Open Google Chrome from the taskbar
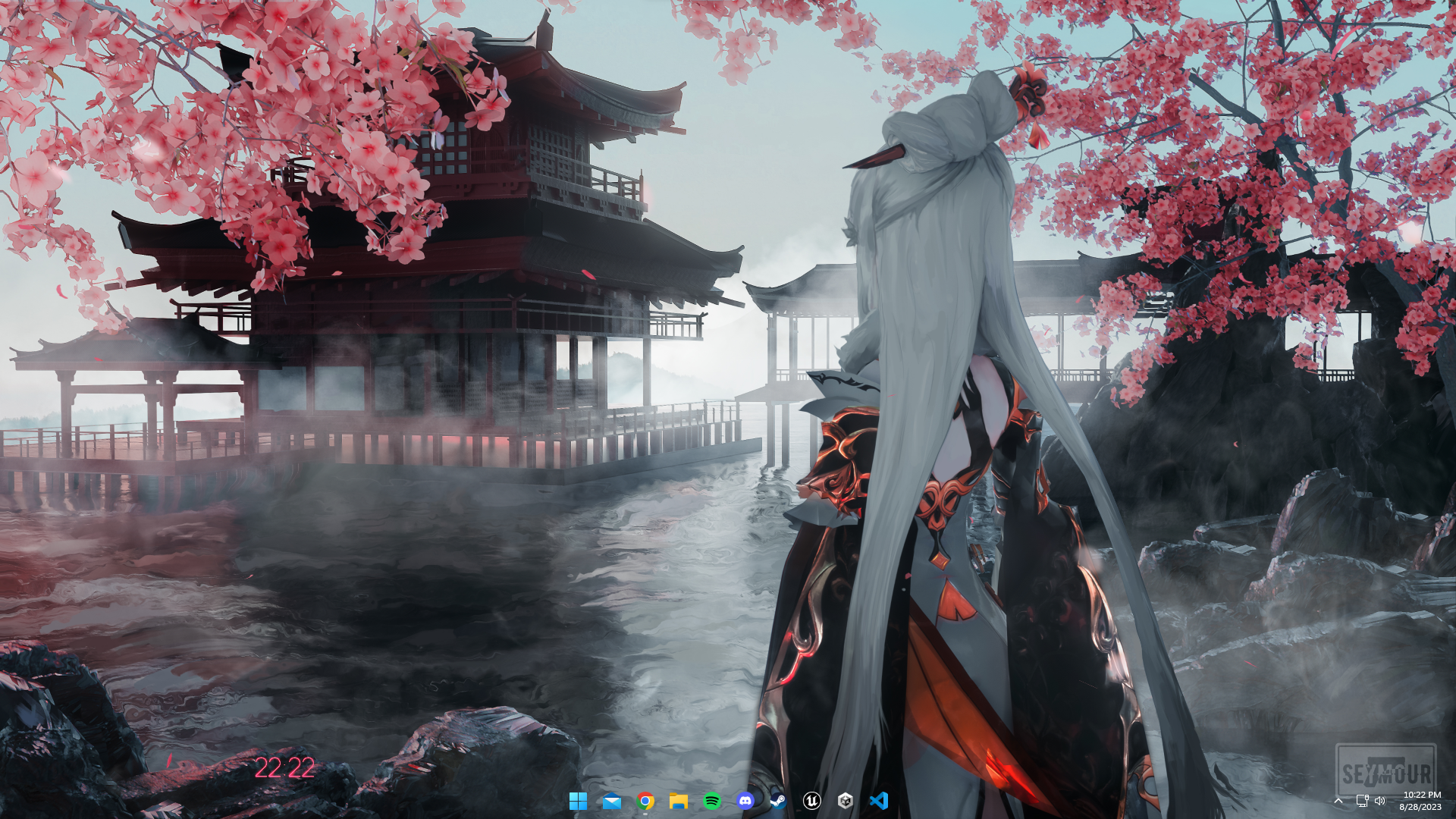 point(645,801)
